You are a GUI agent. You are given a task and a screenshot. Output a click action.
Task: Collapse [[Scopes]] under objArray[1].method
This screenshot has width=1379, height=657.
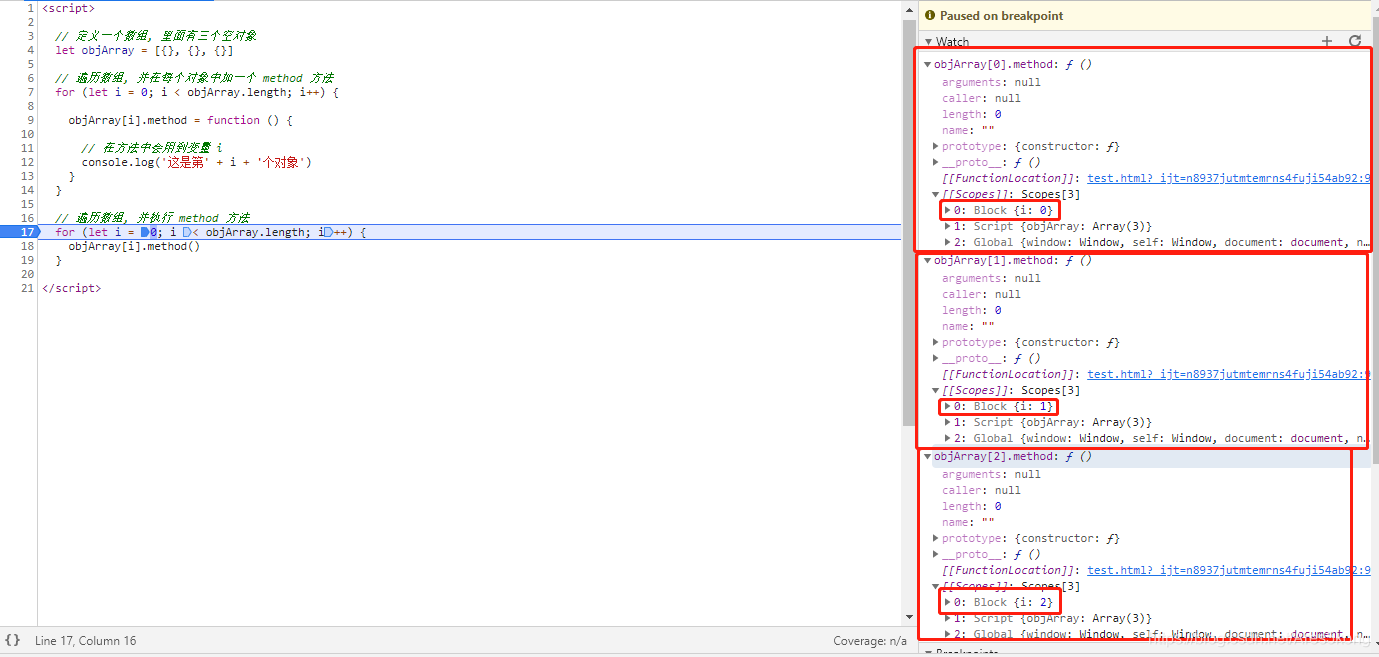pos(936,390)
